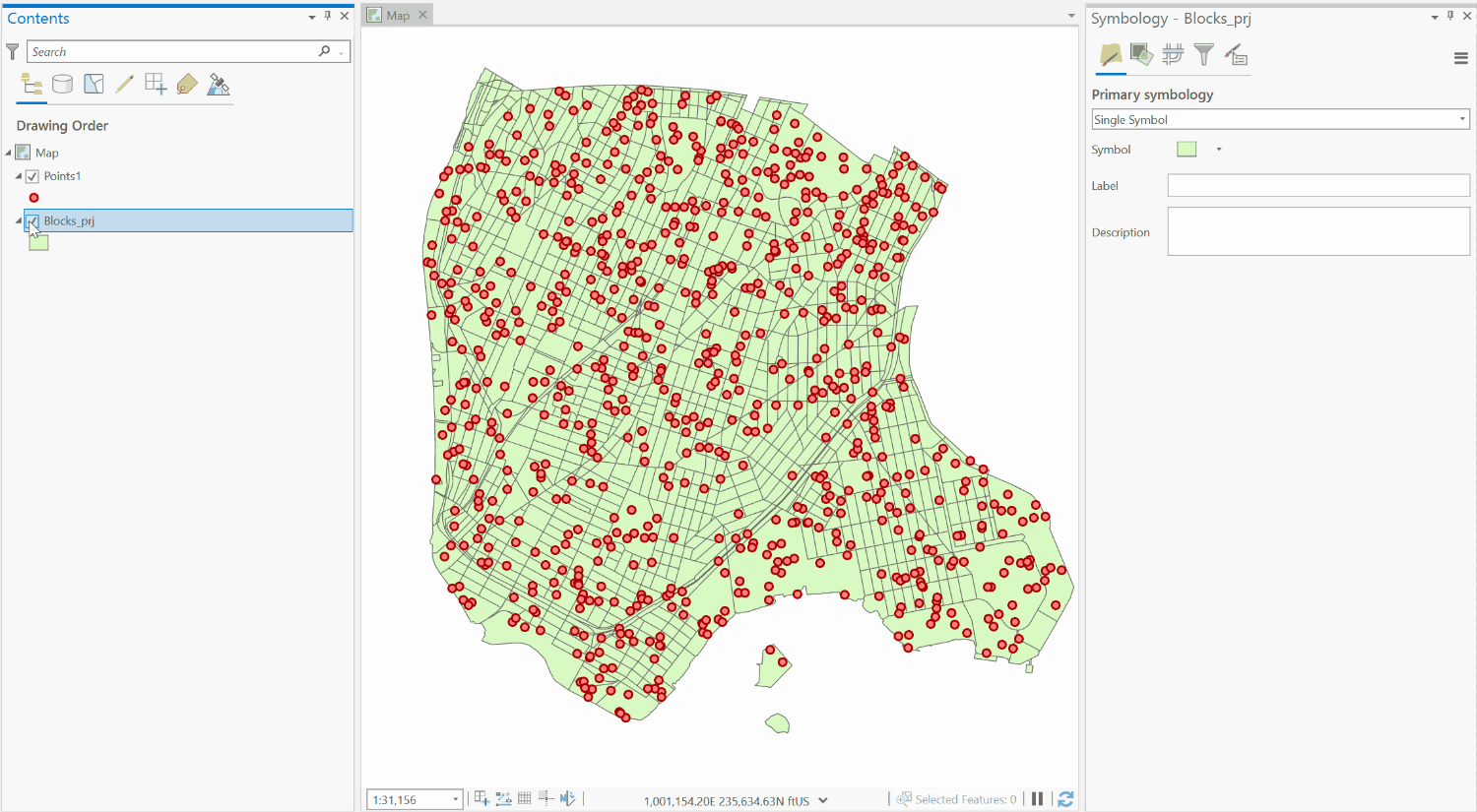
Task: Select List By Labeling tag icon
Action: (x=187, y=85)
